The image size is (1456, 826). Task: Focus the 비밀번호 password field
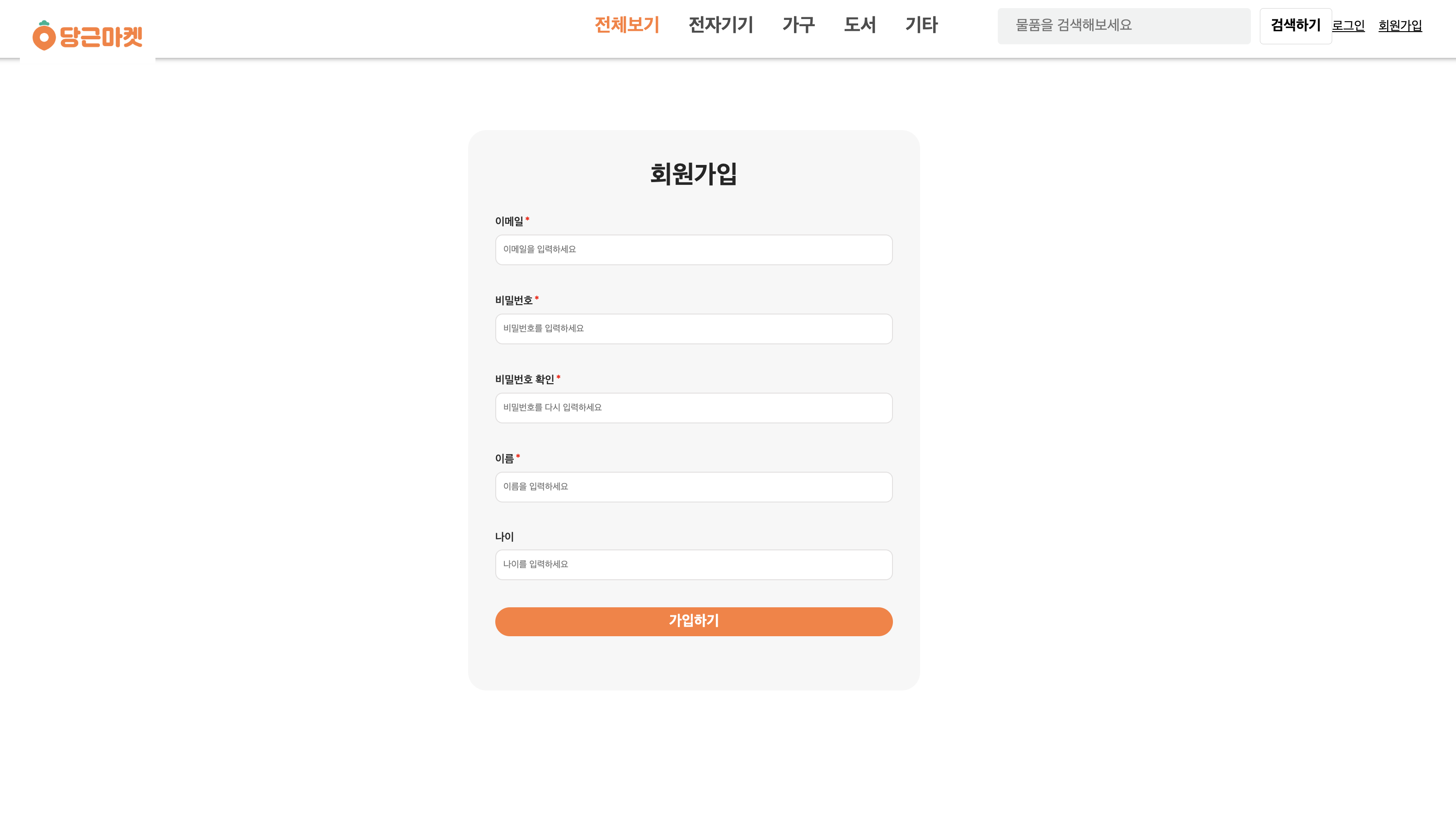coord(694,329)
